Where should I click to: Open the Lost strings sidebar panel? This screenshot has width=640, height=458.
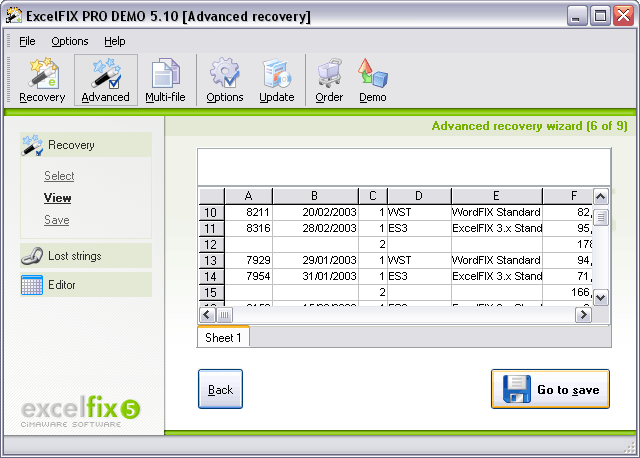[86, 256]
